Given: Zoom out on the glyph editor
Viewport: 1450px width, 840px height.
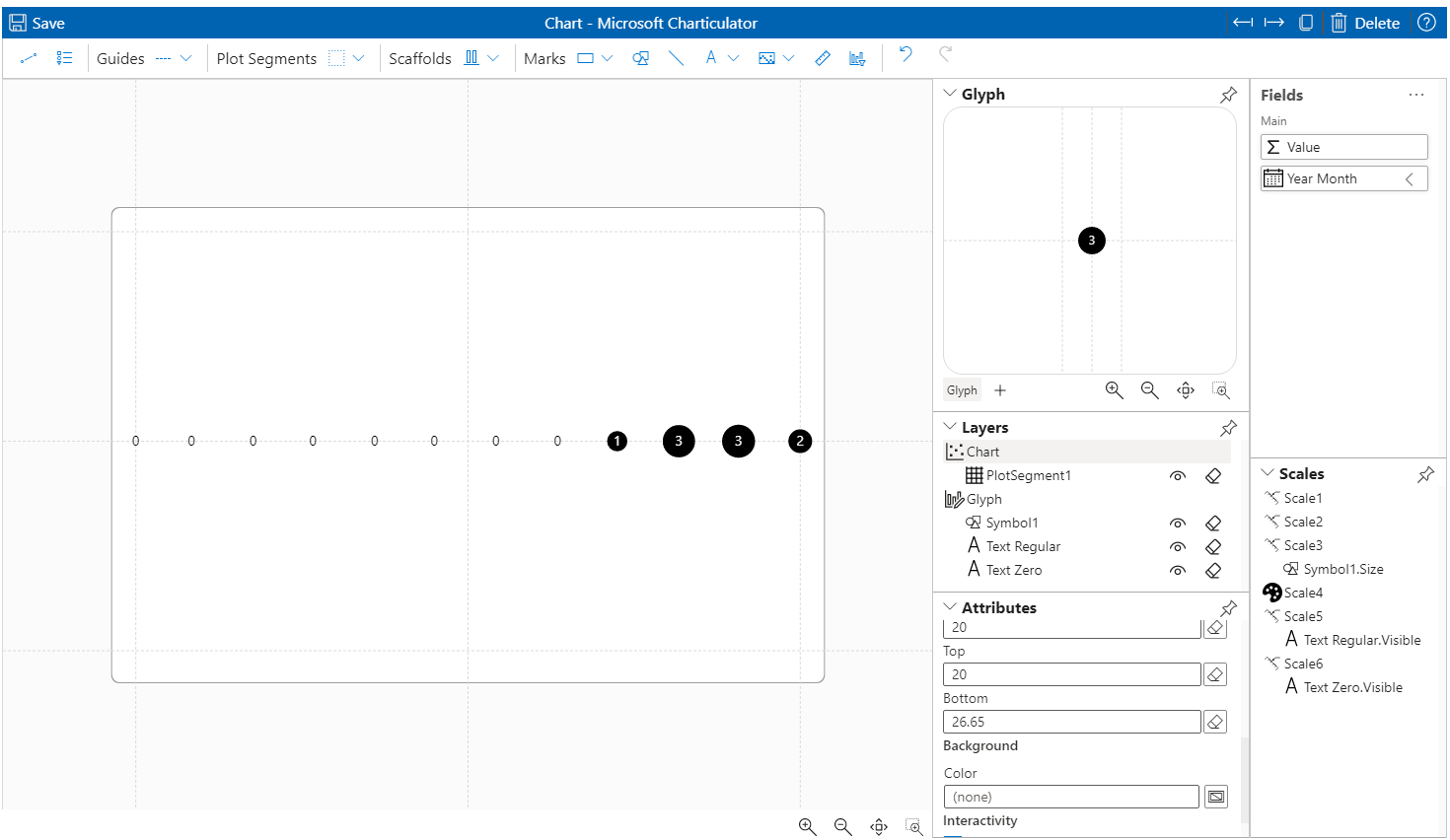Looking at the screenshot, I should coord(1150,390).
